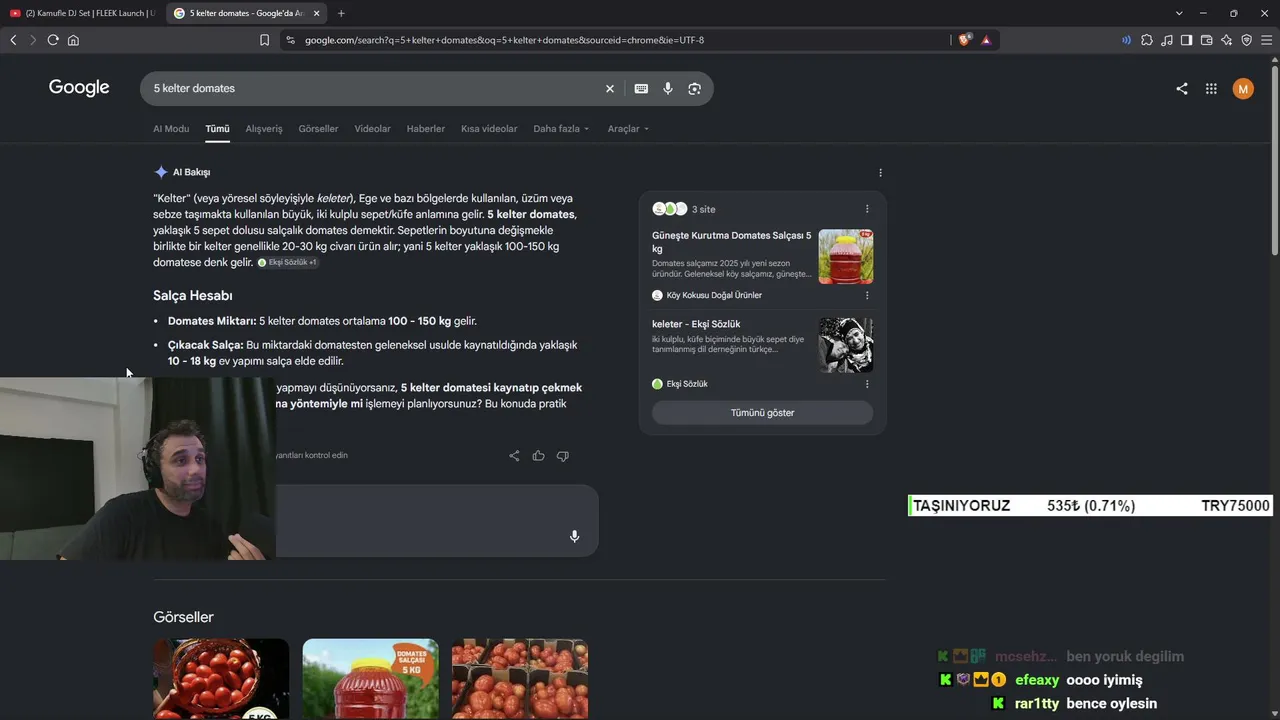This screenshot has width=1280, height=720.
Task: Click the Köy Kokusu Doğal Ürünler source name
Action: [714, 295]
